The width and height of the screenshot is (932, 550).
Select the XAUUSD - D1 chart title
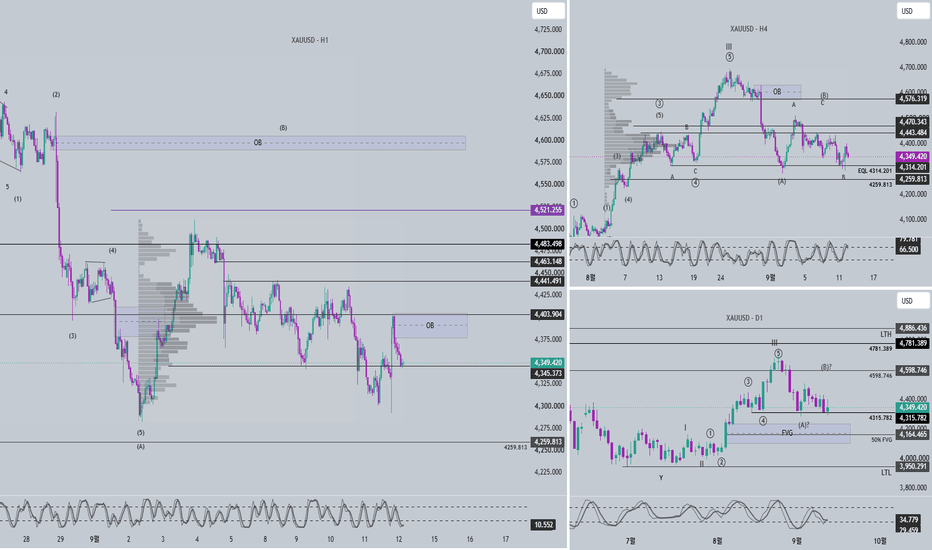pos(744,318)
